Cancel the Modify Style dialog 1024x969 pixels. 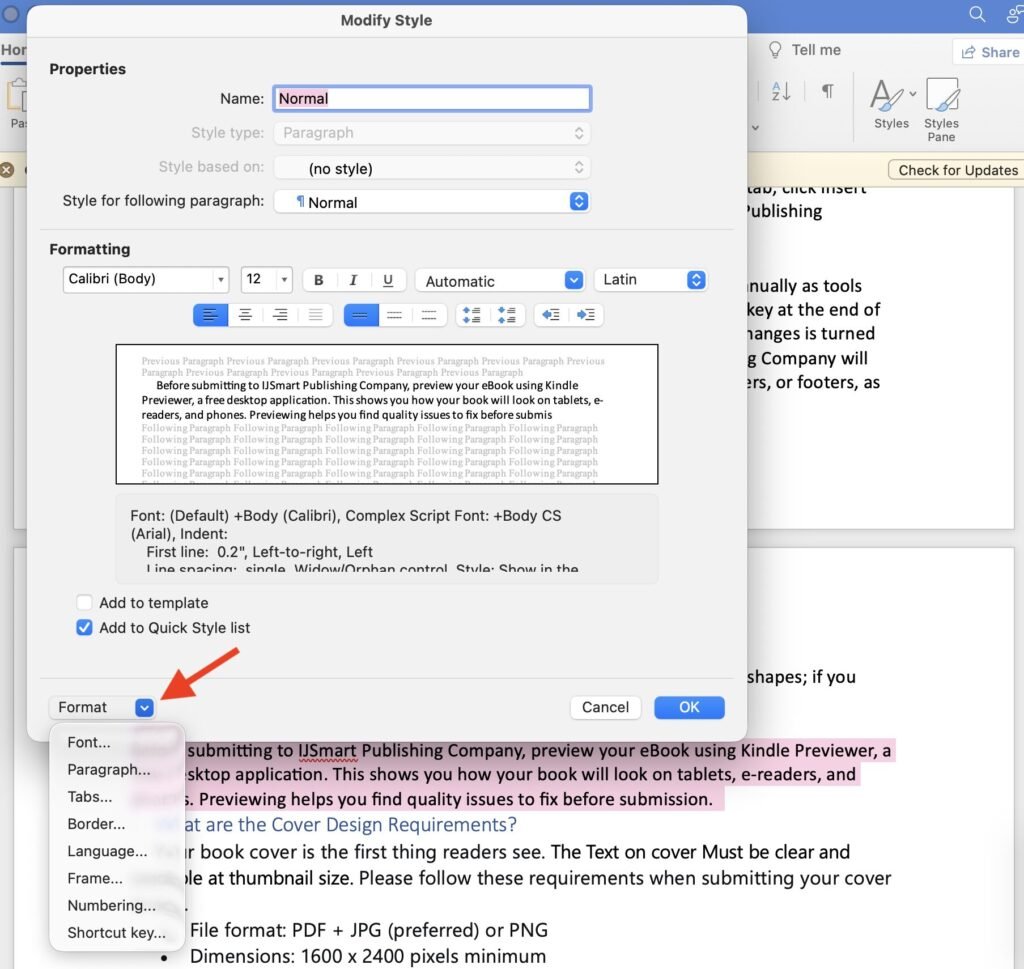pyautogui.click(x=605, y=707)
